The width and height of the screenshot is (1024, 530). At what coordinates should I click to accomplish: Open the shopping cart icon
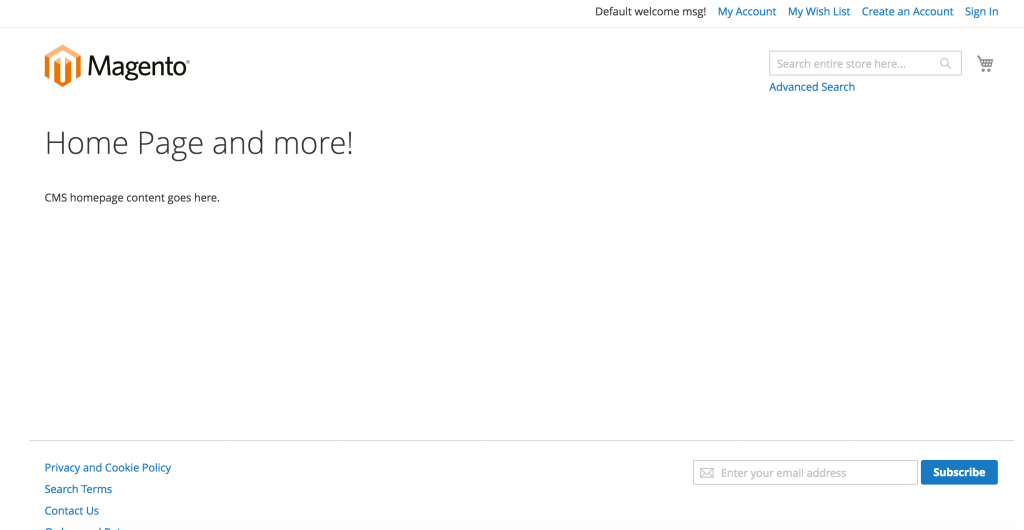(x=985, y=64)
